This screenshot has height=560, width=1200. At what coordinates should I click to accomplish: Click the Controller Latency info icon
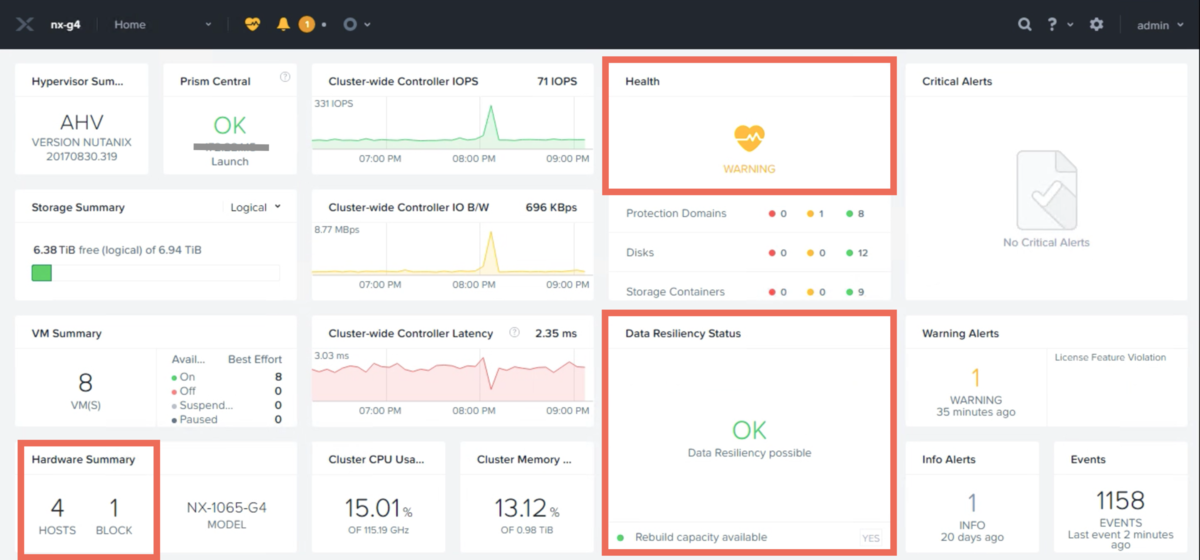(514, 333)
